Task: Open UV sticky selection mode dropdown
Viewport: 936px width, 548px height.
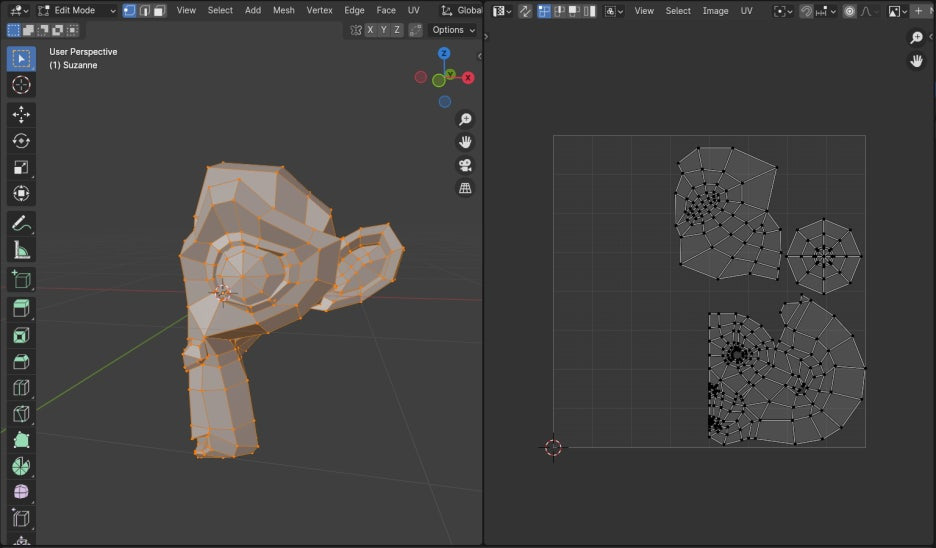Action: 614,11
